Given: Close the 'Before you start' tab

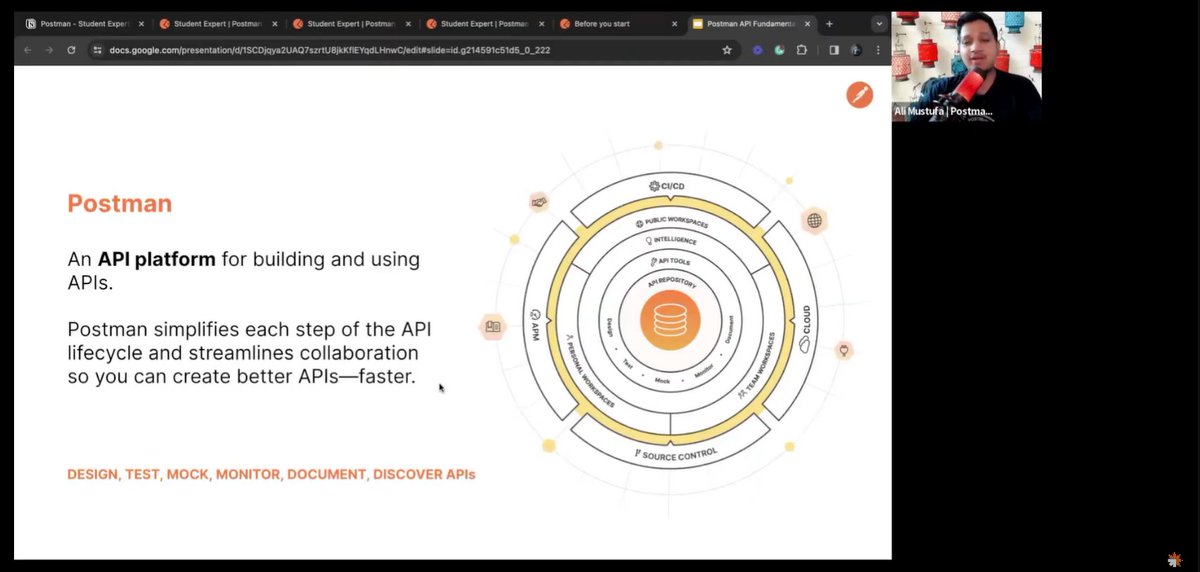Looking at the screenshot, I should pyautogui.click(x=673, y=23).
